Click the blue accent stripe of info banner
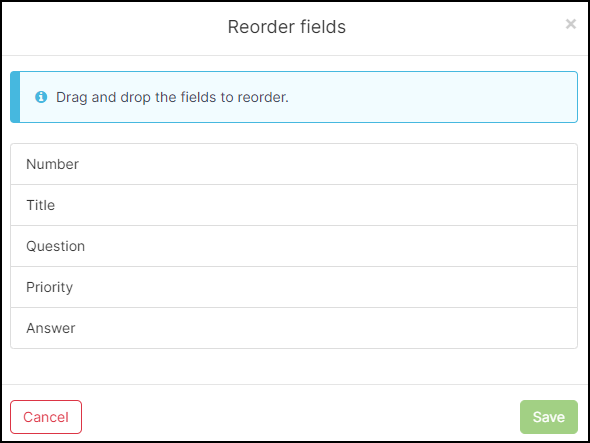The width and height of the screenshot is (590, 443). [15, 97]
